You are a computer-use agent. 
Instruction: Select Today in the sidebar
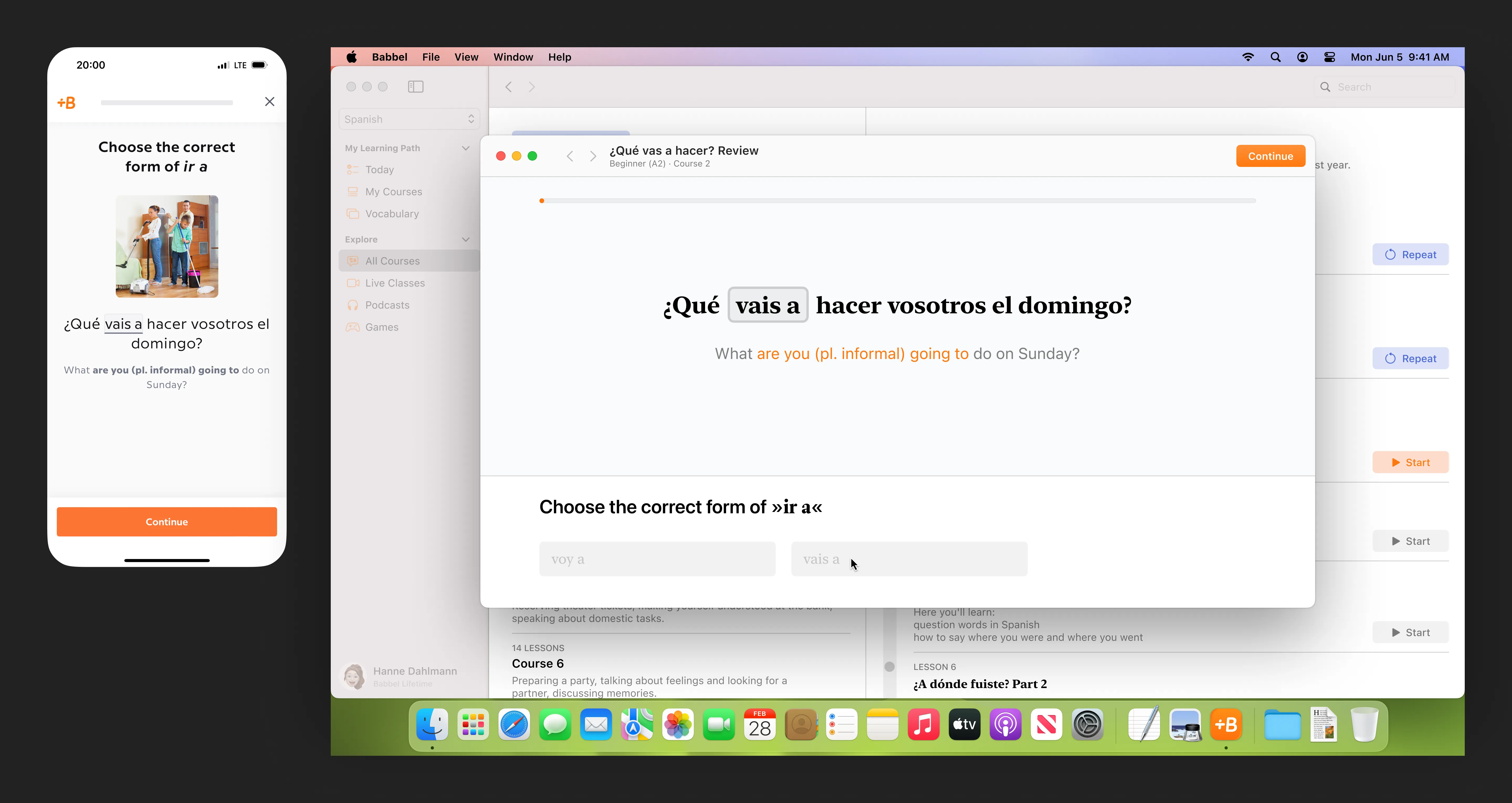click(x=409, y=170)
